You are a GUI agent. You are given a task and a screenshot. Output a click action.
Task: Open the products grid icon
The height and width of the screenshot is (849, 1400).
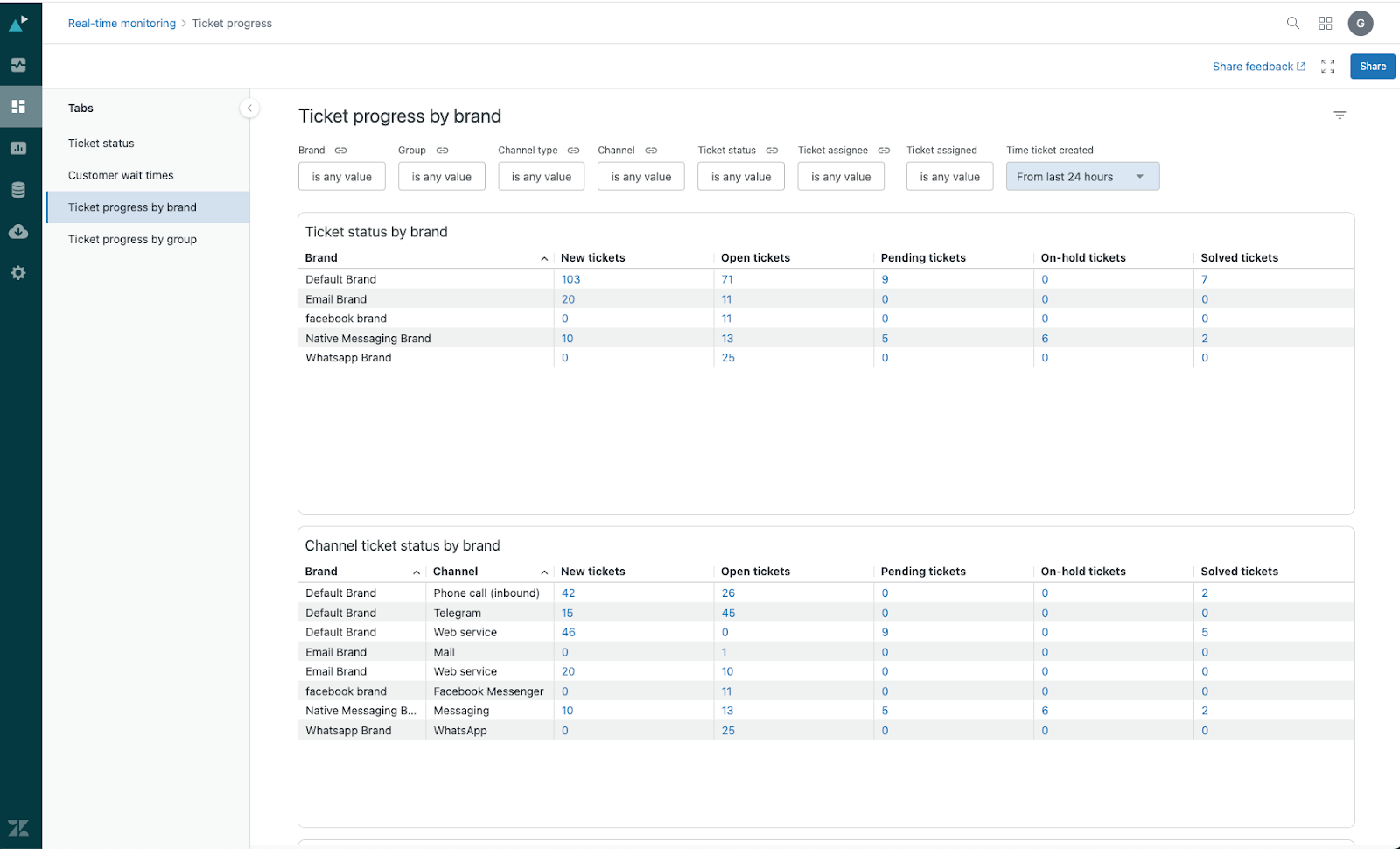[1326, 24]
